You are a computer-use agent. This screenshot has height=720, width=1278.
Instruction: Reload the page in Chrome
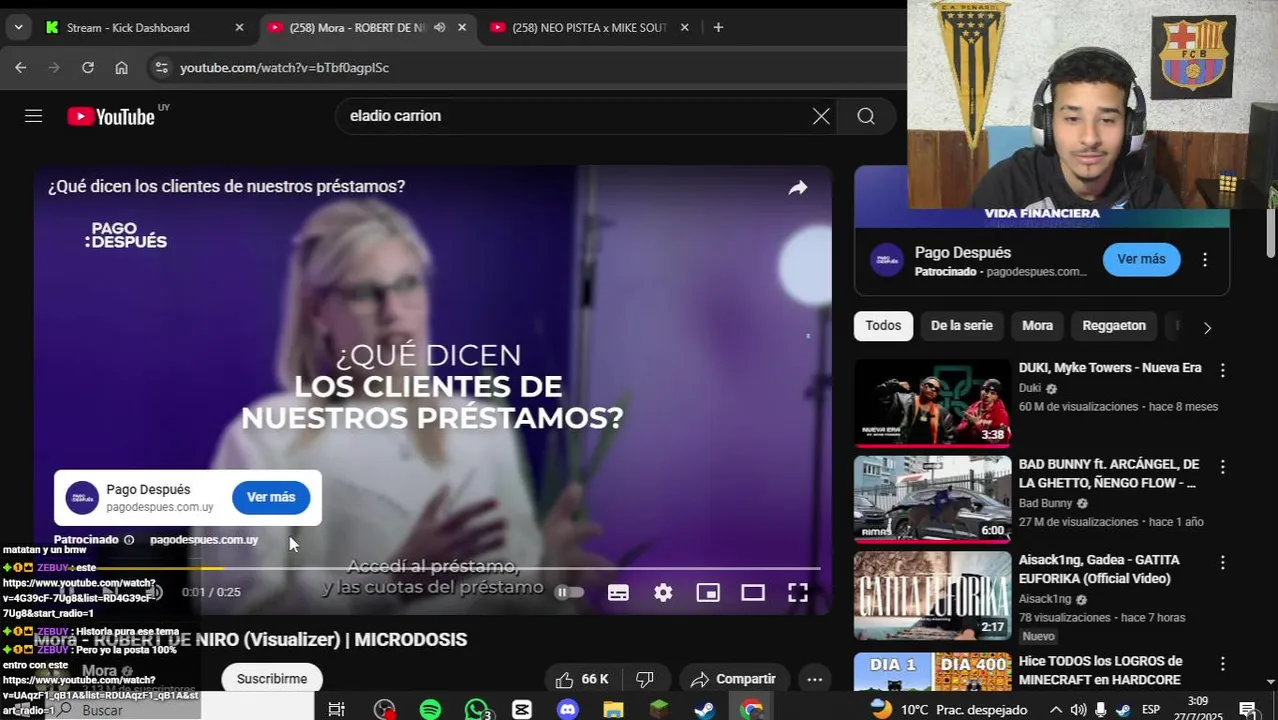click(88, 67)
